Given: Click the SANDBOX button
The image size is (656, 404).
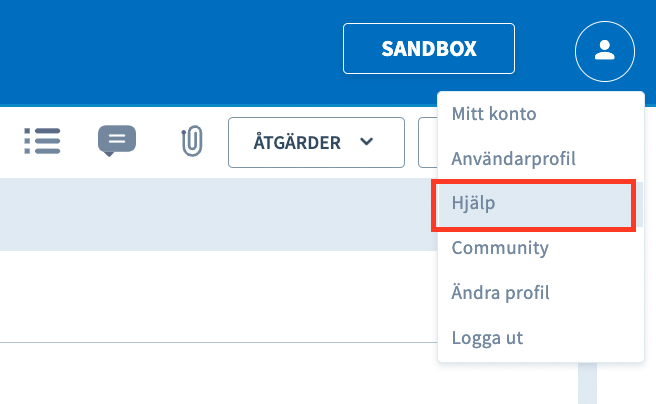Looking at the screenshot, I should pos(429,49).
